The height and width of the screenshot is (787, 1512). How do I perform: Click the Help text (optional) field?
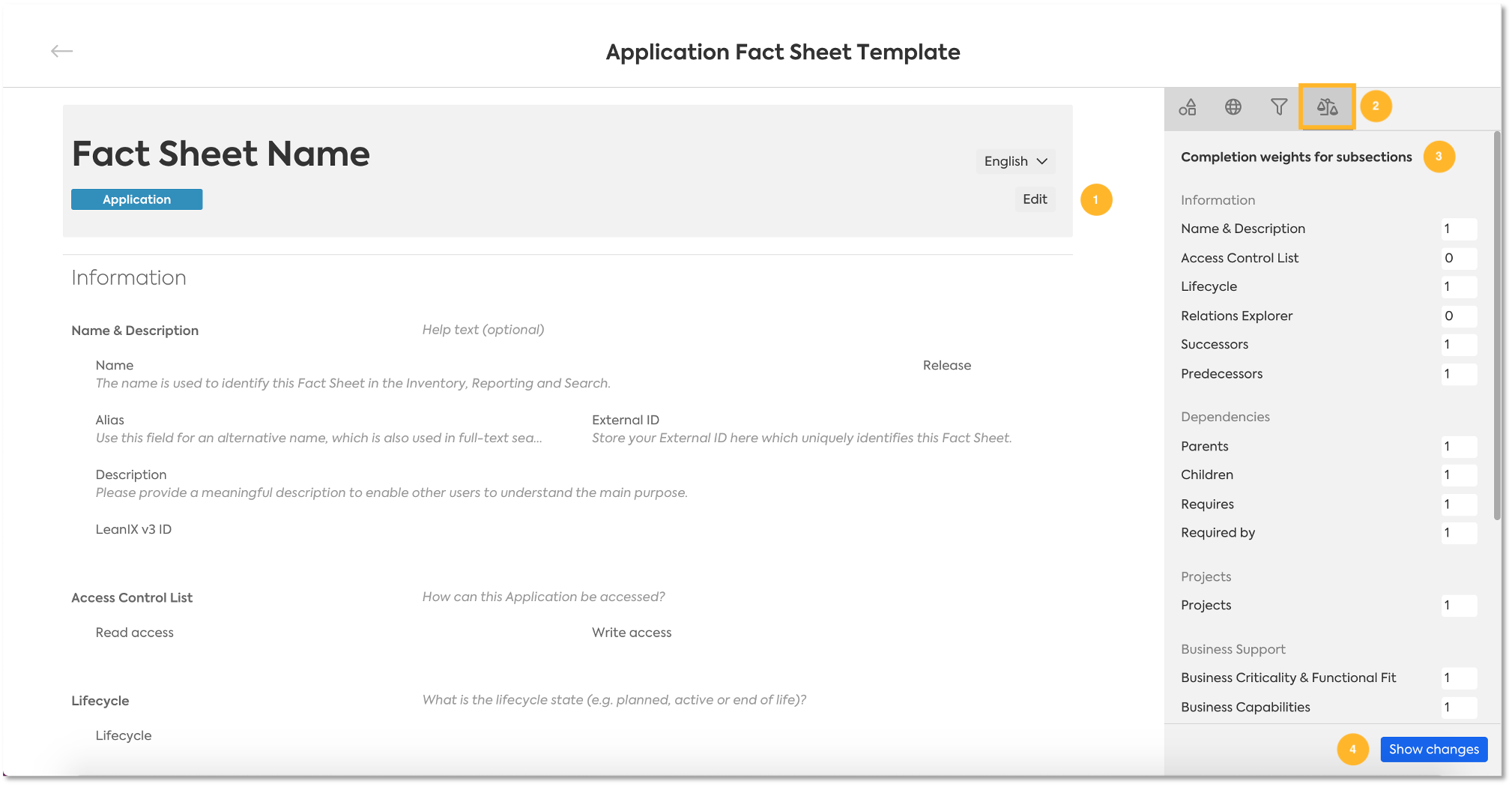click(483, 330)
